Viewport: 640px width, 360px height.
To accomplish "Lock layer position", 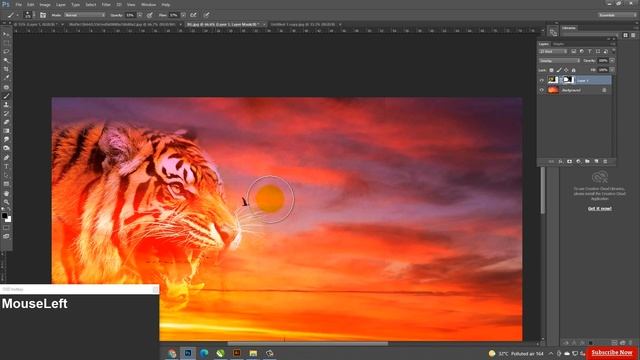I will coord(566,70).
